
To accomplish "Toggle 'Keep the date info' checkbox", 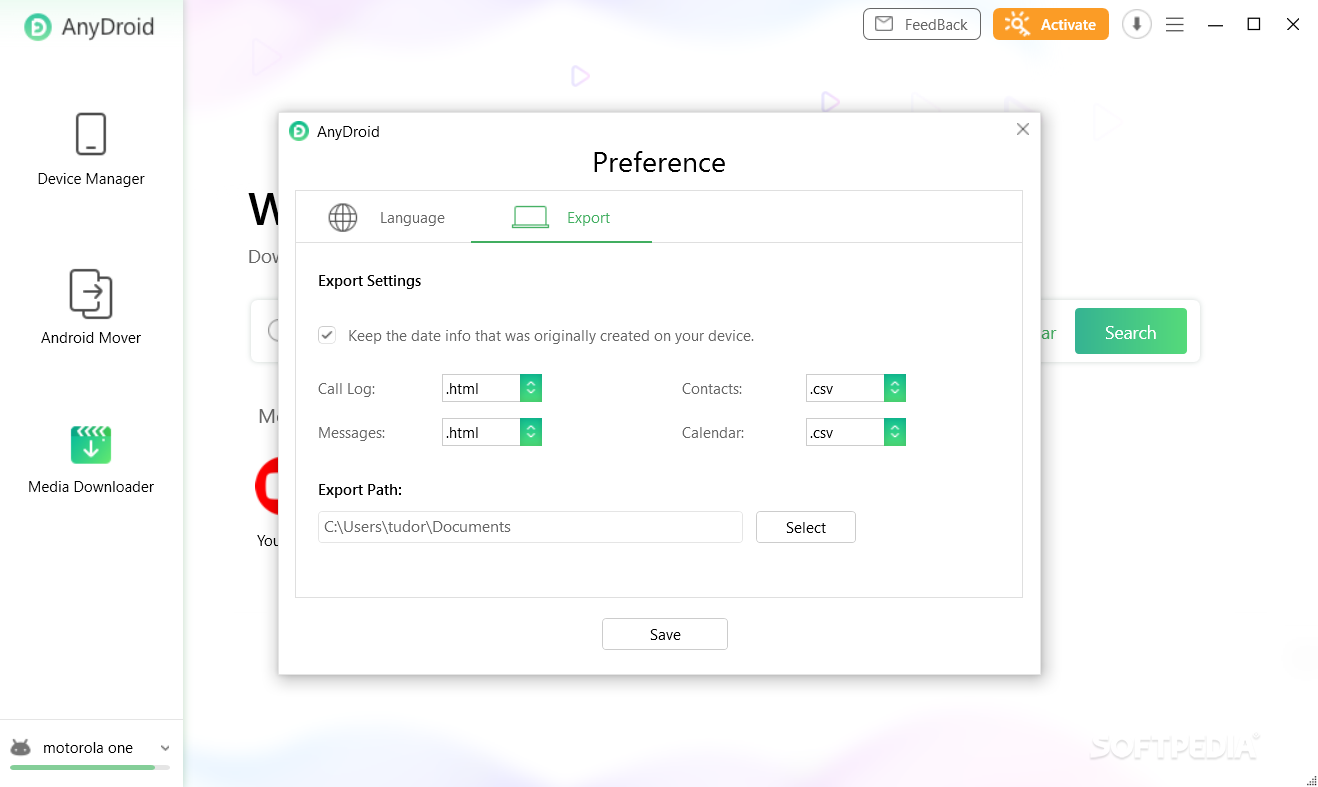I will [x=327, y=335].
